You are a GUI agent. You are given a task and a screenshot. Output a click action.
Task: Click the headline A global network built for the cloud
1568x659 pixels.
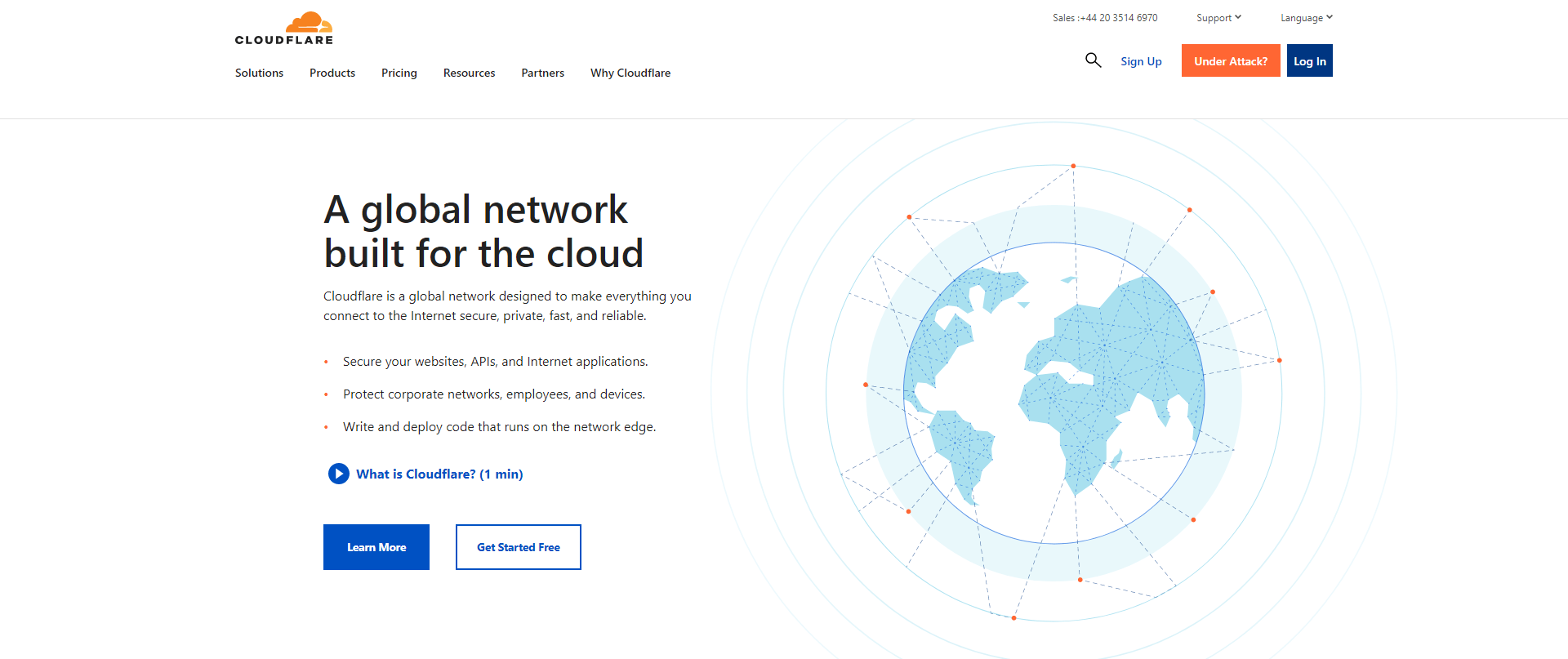tap(483, 231)
